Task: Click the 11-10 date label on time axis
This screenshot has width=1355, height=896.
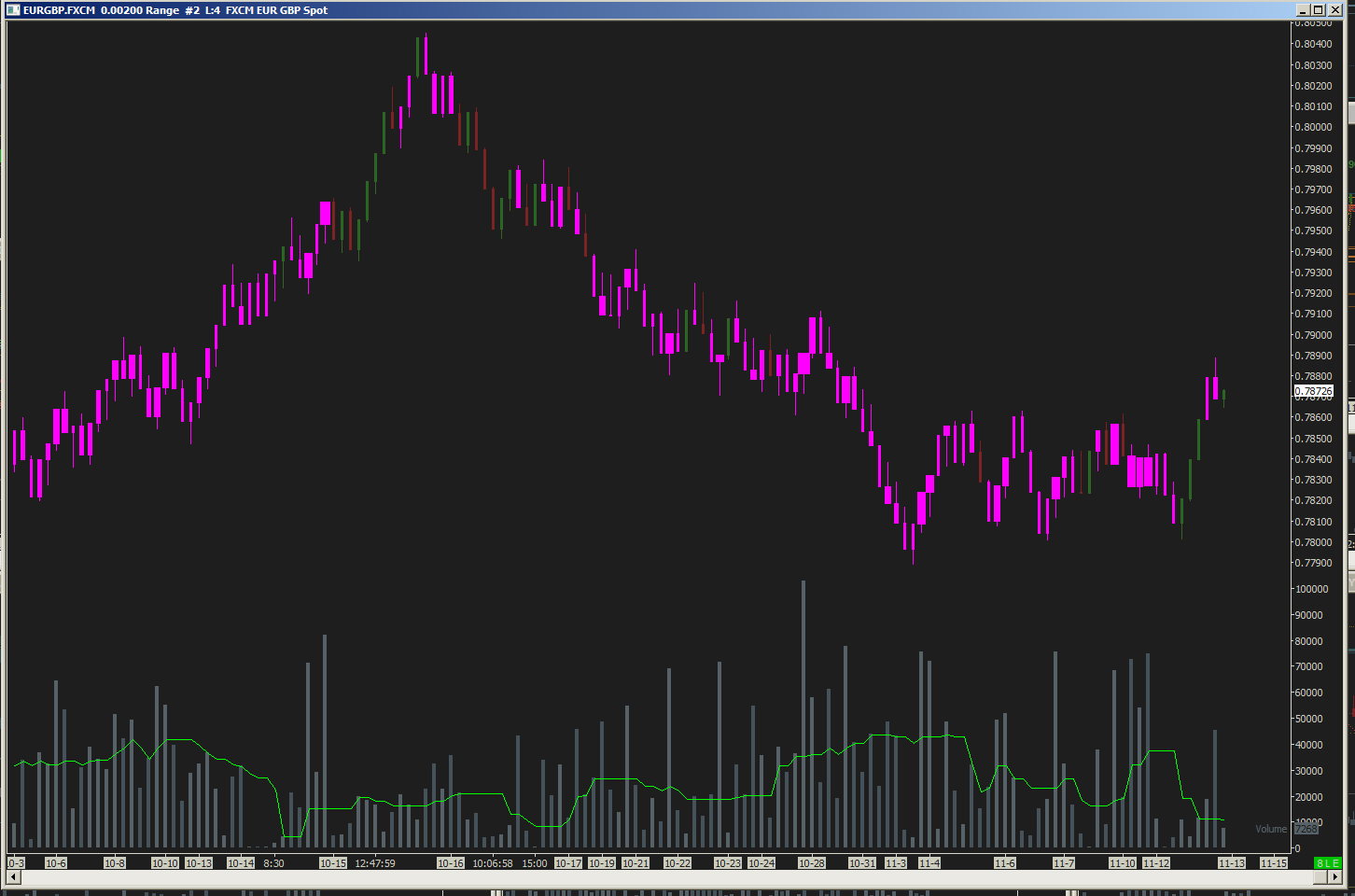Action: pyautogui.click(x=1123, y=863)
